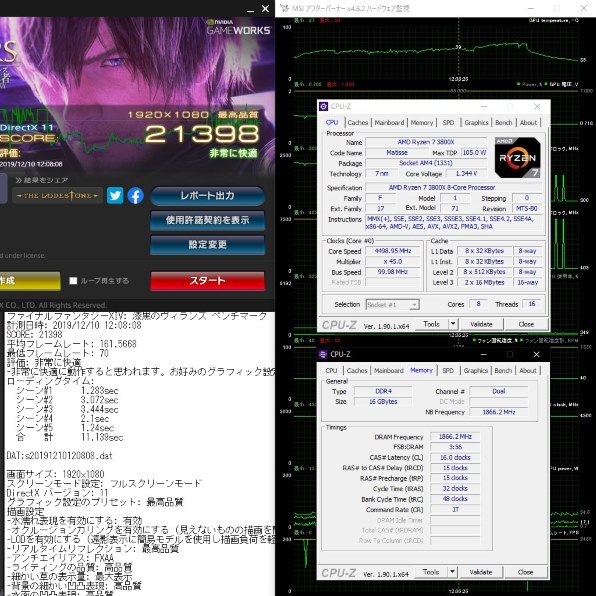Close the MSI Afterburner monitor window
Screen dimensions: 596x596
coord(584,8)
